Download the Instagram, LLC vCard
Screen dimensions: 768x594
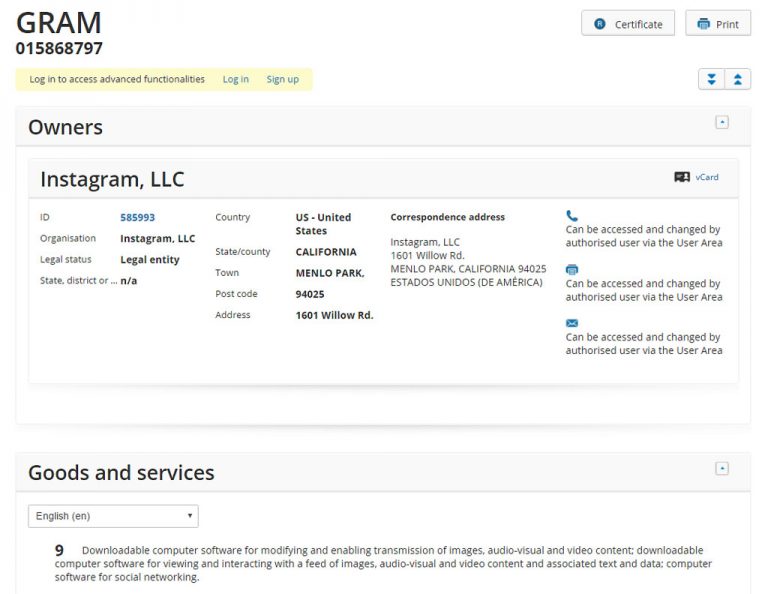(x=707, y=177)
